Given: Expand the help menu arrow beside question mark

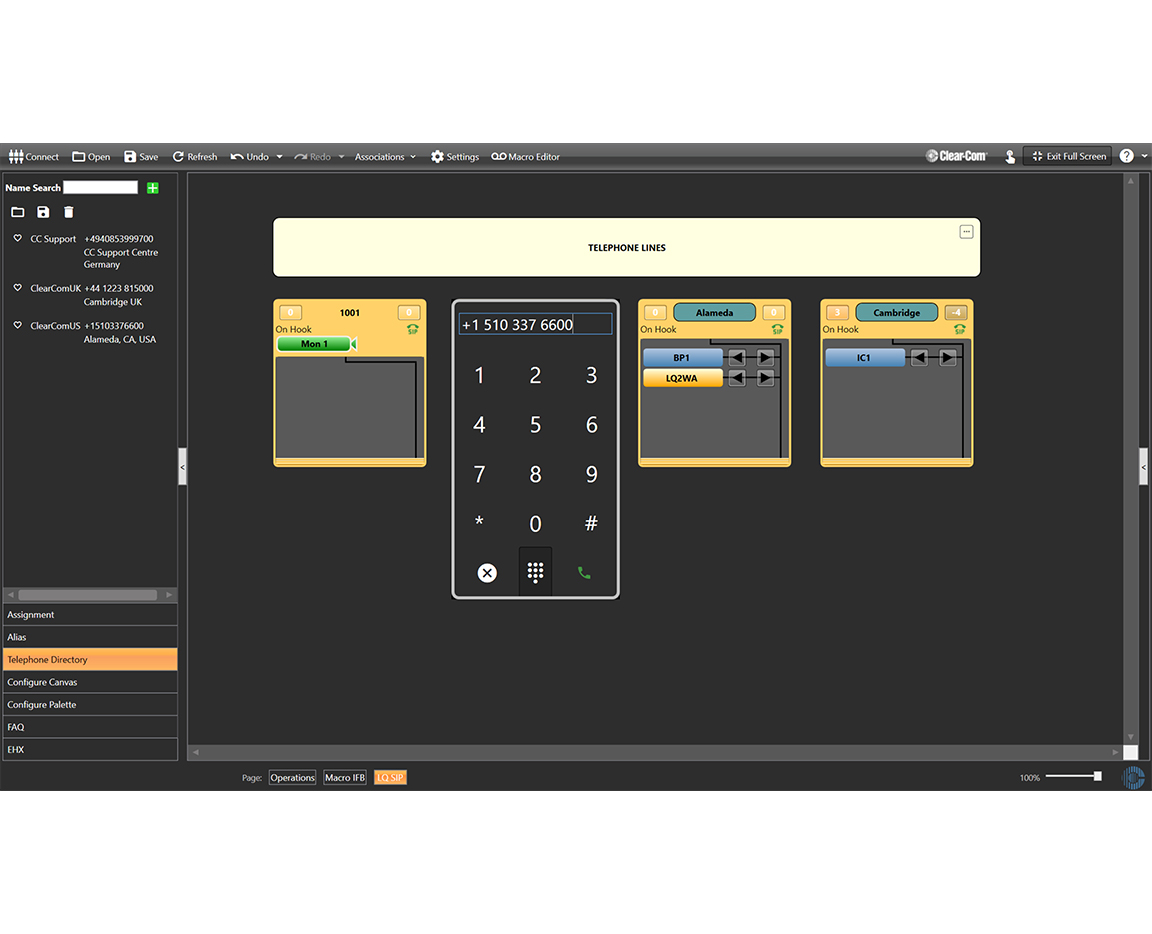Looking at the screenshot, I should click(x=1144, y=157).
